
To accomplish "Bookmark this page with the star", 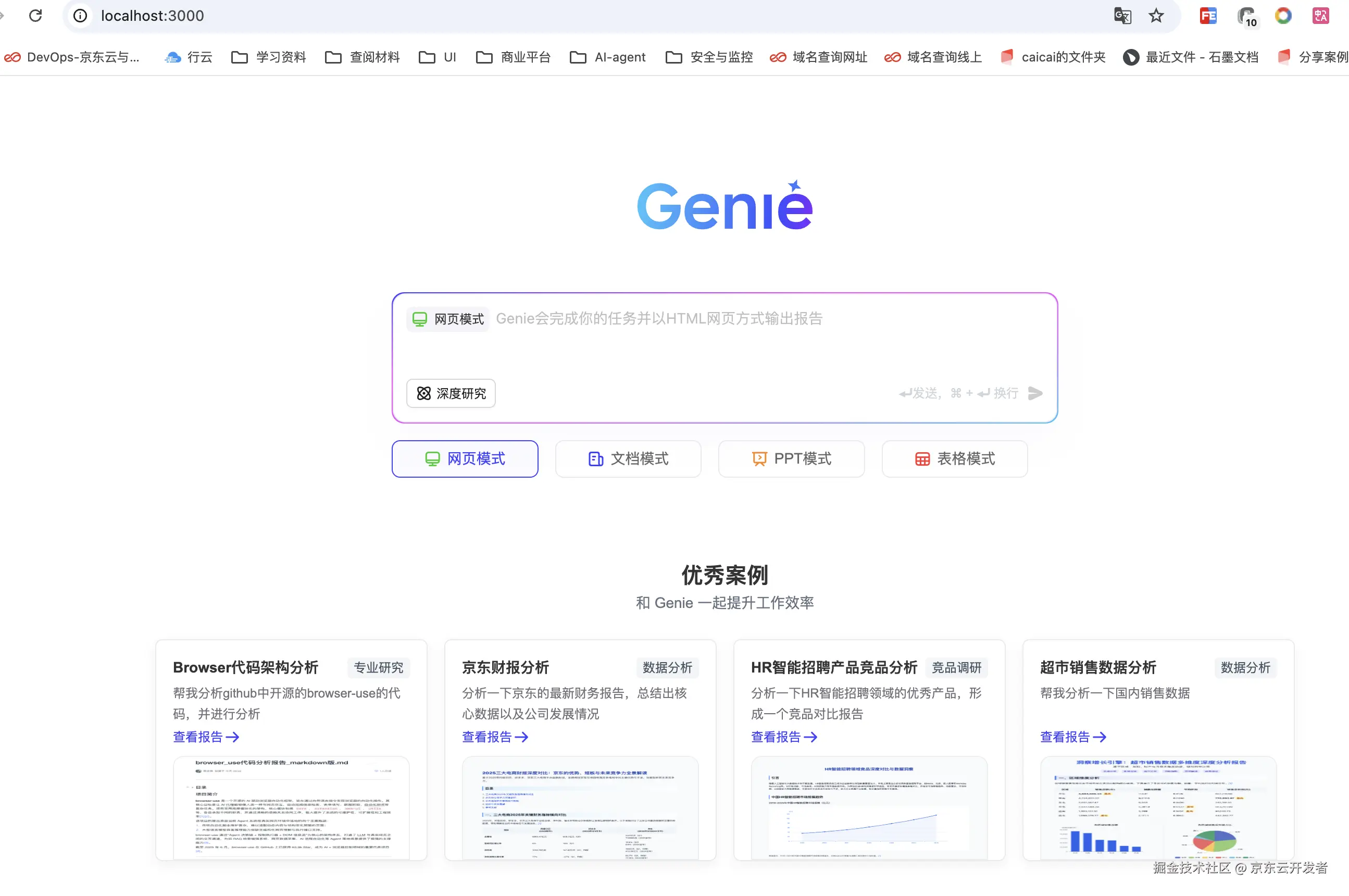I will [1156, 16].
